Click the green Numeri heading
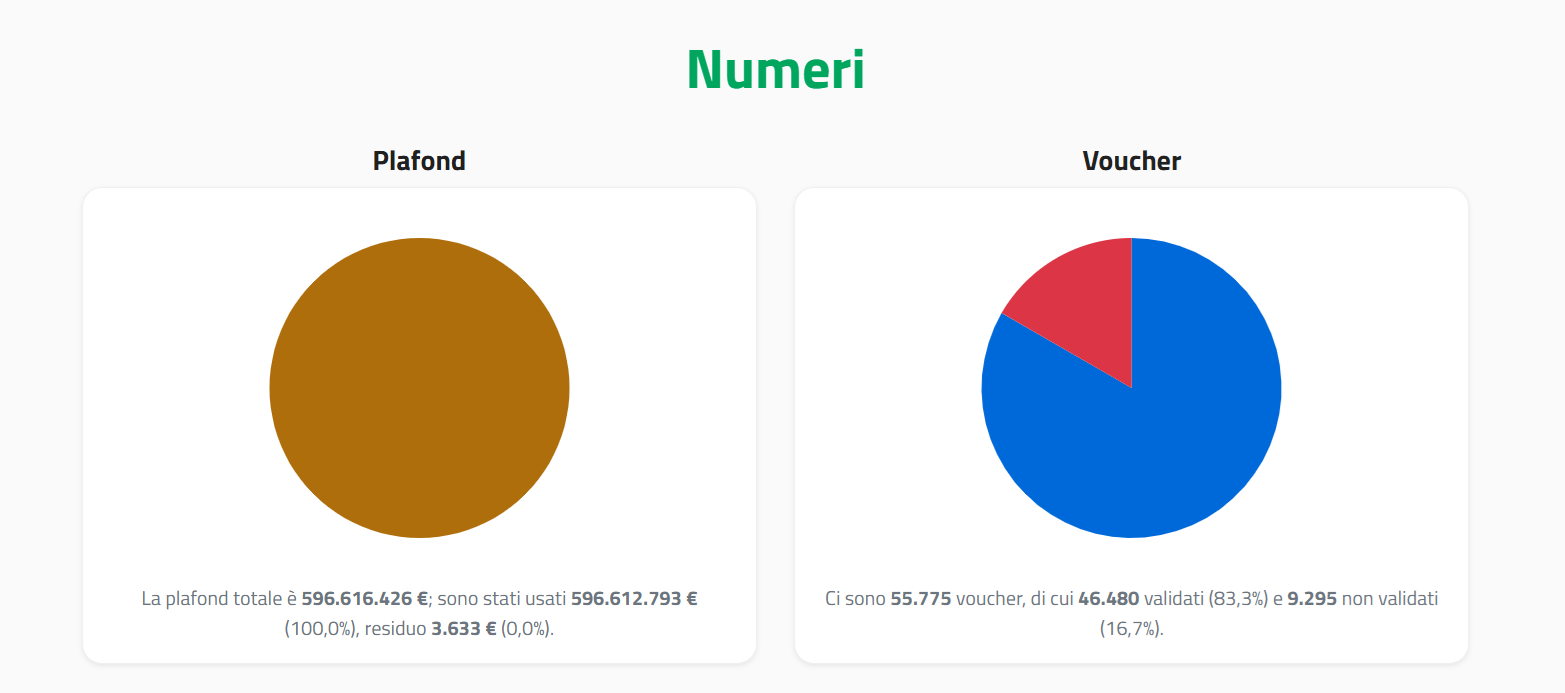1565x693 pixels. point(776,70)
